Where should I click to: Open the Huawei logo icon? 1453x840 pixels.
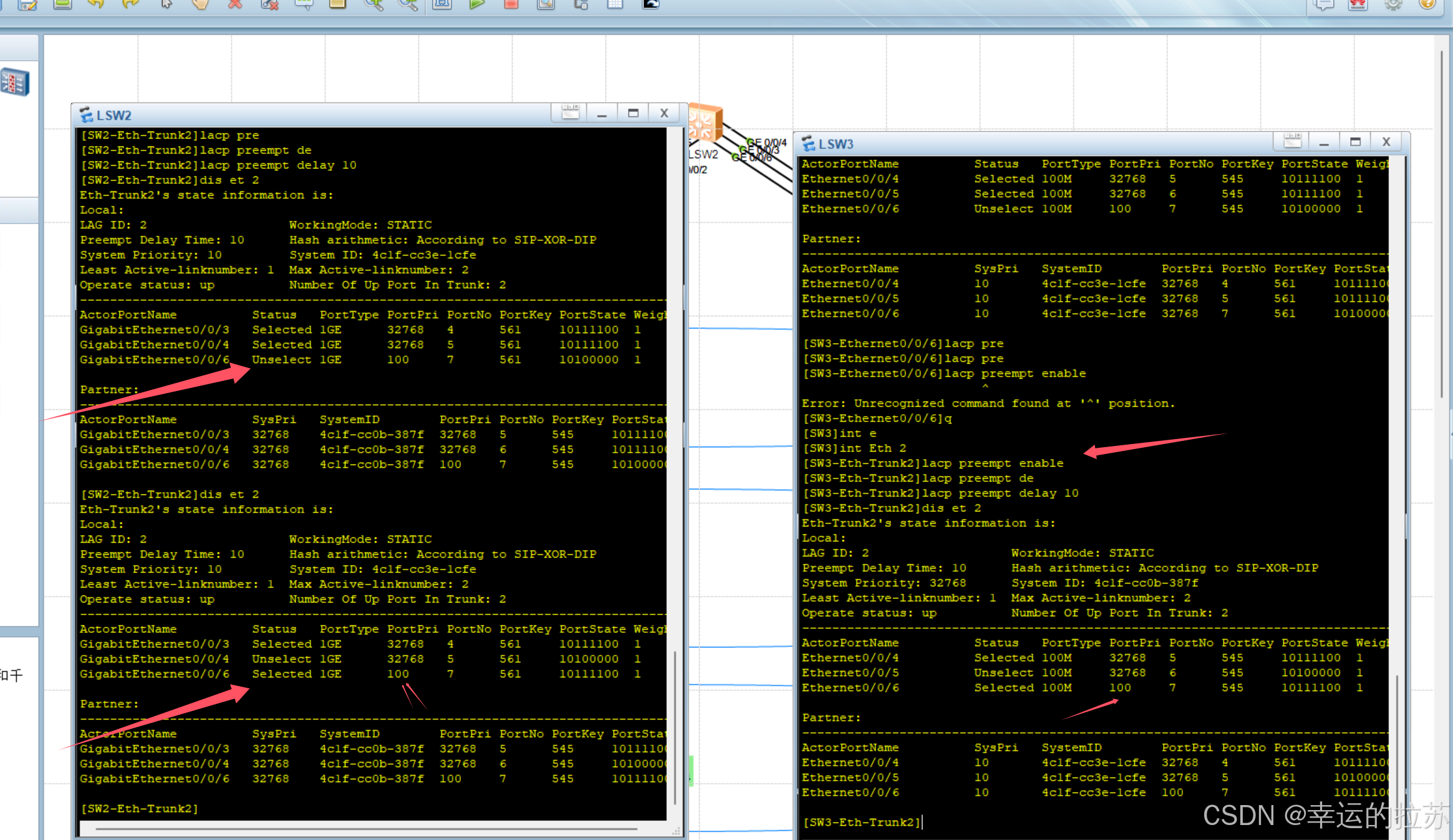point(1358,4)
